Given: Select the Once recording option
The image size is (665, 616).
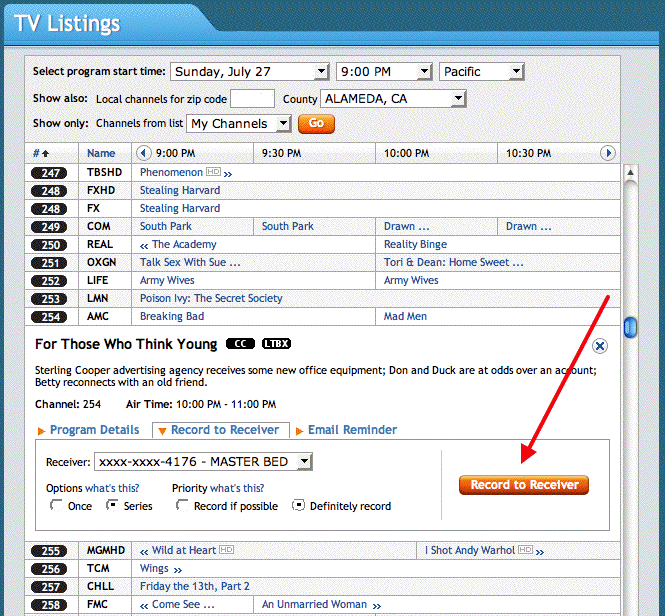Looking at the screenshot, I should tap(56, 506).
